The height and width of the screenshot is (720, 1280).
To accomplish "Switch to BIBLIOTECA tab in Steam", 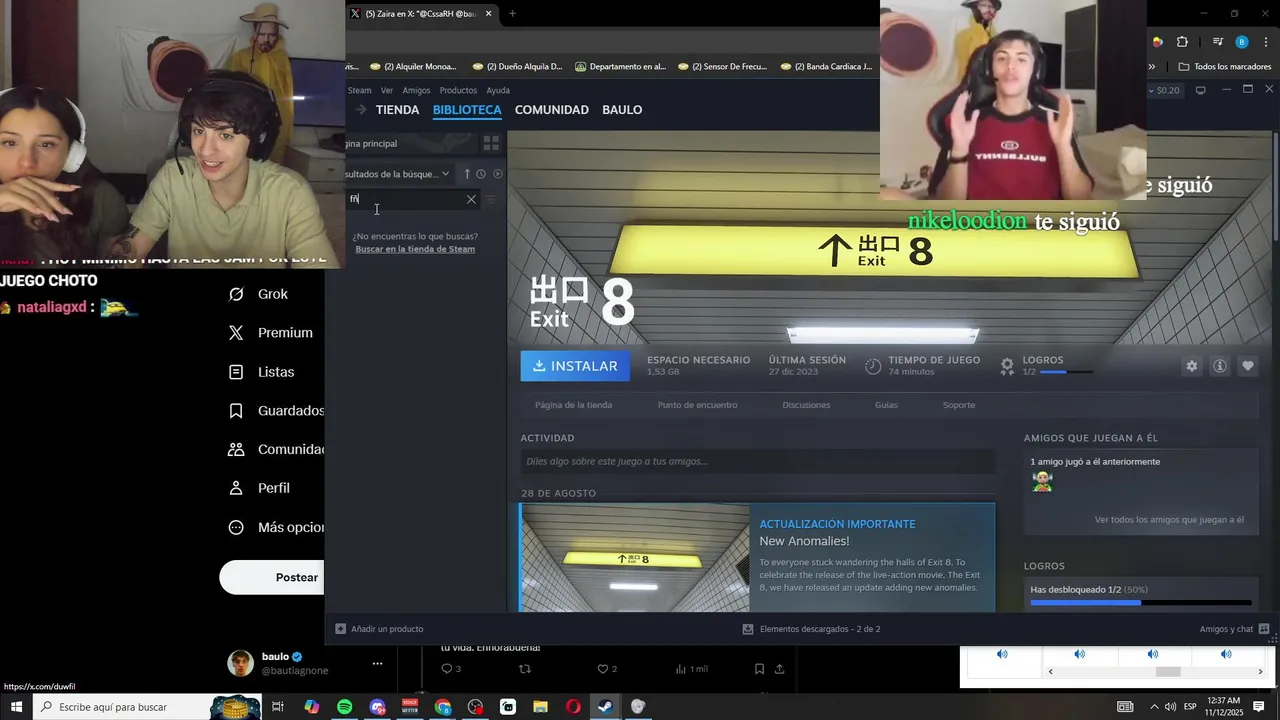I will pyautogui.click(x=467, y=110).
